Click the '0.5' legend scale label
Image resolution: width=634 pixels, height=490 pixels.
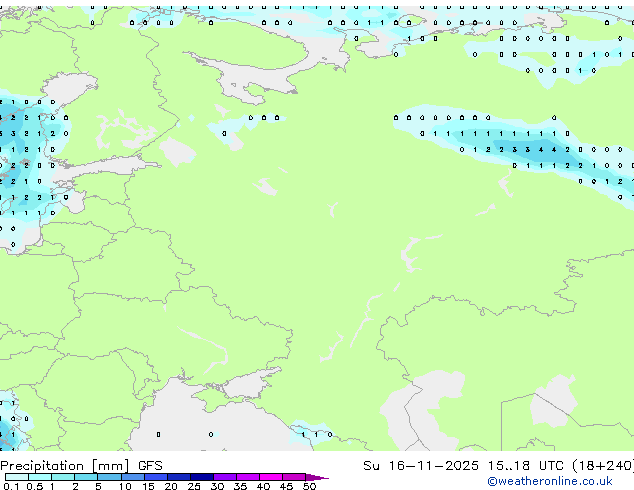pos(35,486)
